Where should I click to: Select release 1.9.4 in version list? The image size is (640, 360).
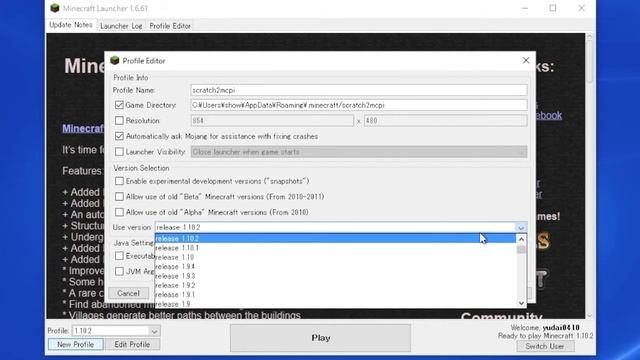(335, 267)
